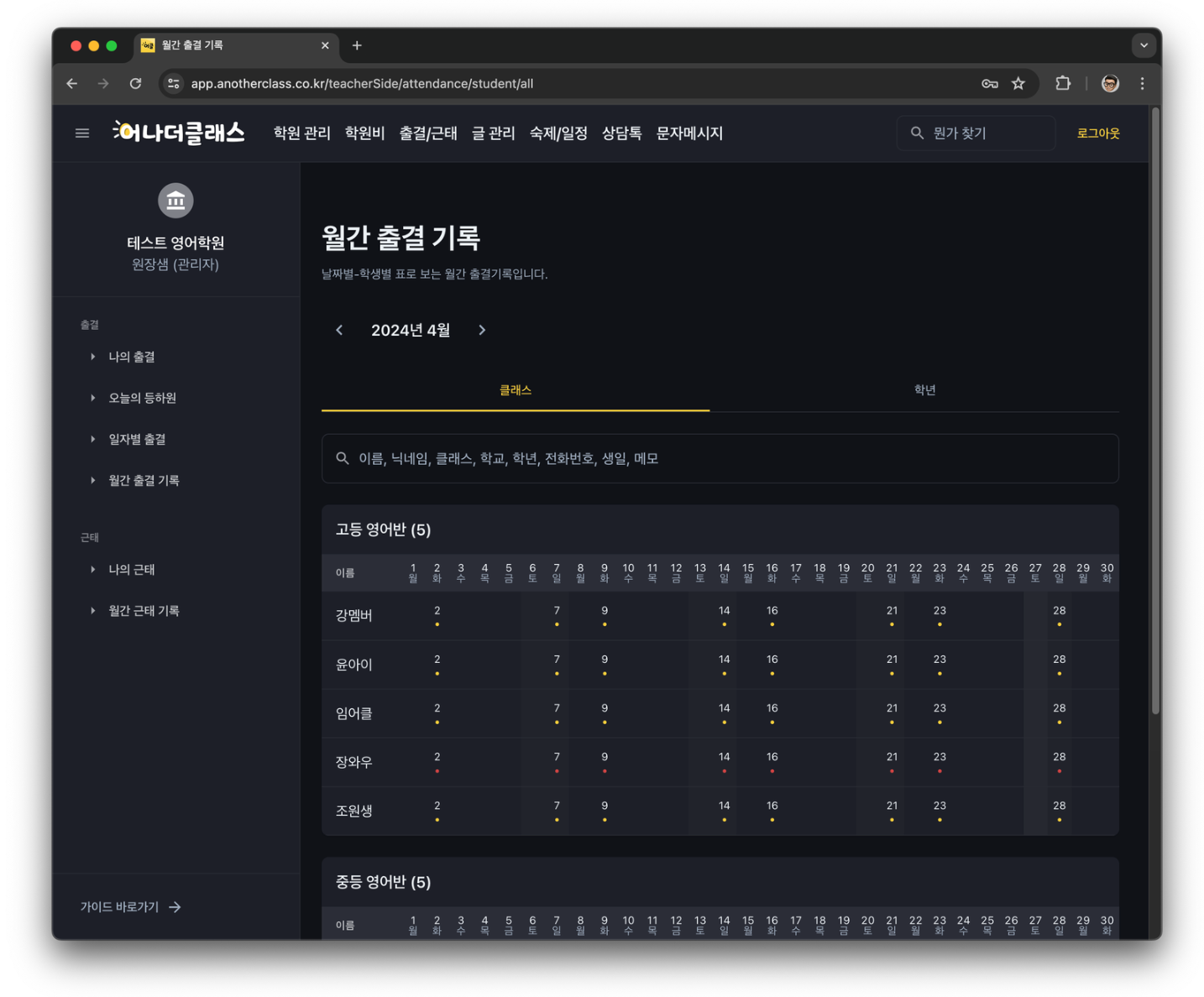1204x997 pixels.
Task: Click the password key icon in address bar
Action: point(989,83)
